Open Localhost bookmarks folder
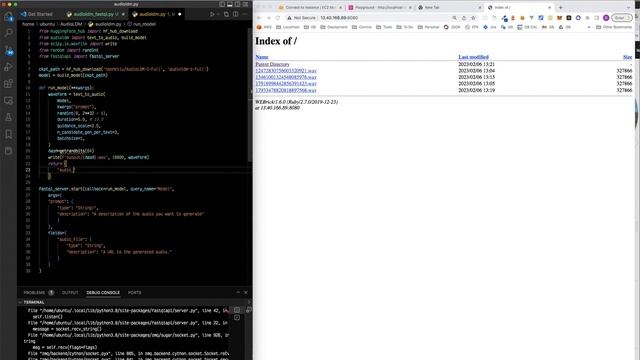Image resolution: width=640 pixels, height=360 pixels. click(288, 27)
